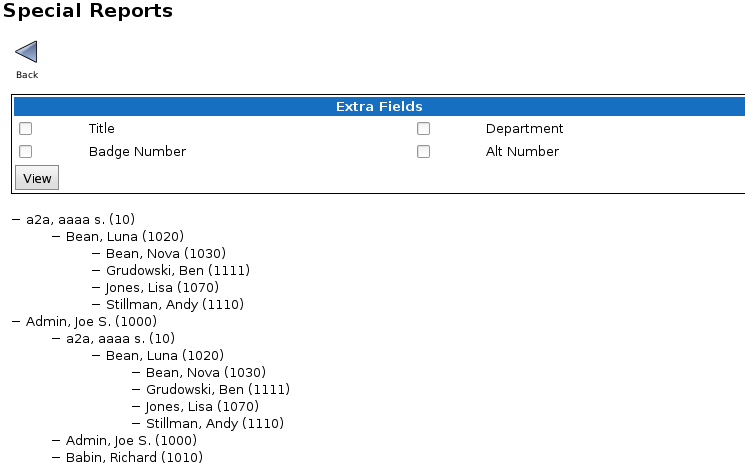
Task: Check the Department extra field checkbox
Action: click(423, 128)
